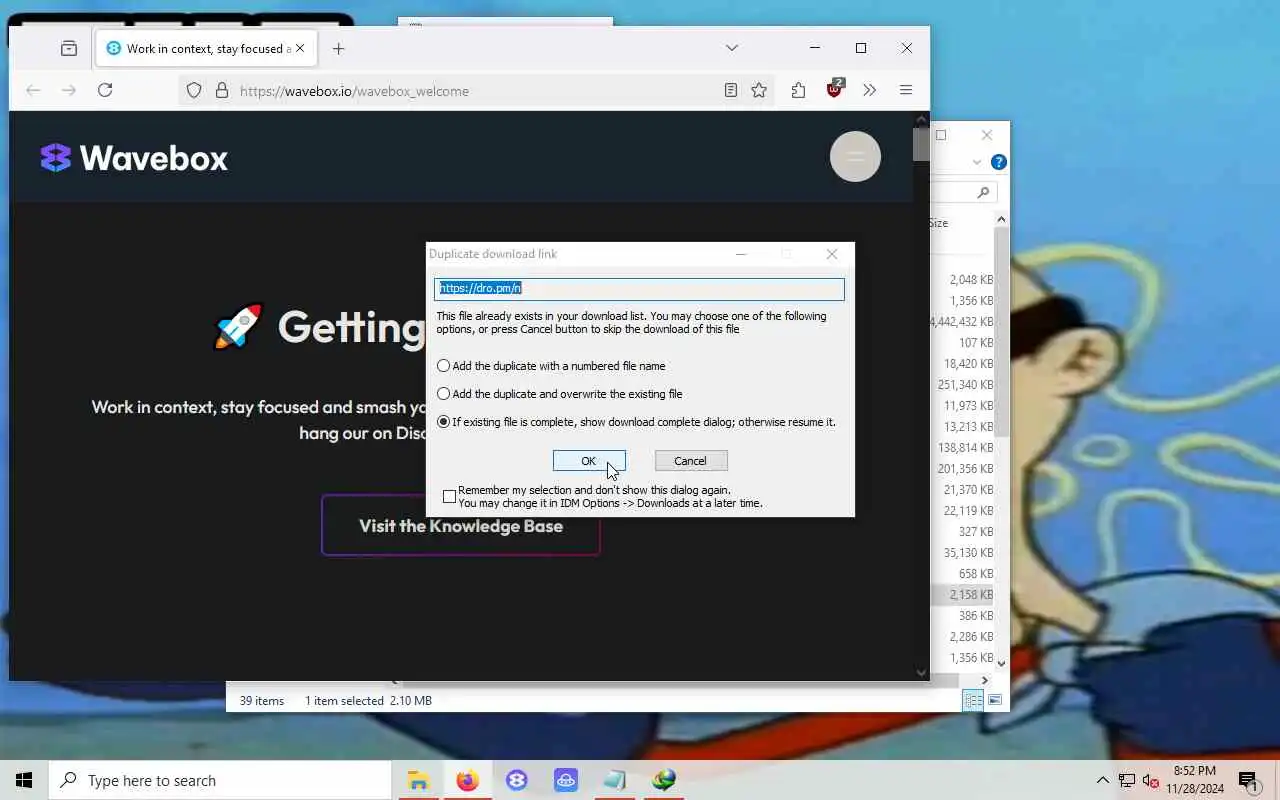Image resolution: width=1280 pixels, height=800 pixels.
Task: Open the round hamburger menu on Wavebox page
Action: click(855, 157)
